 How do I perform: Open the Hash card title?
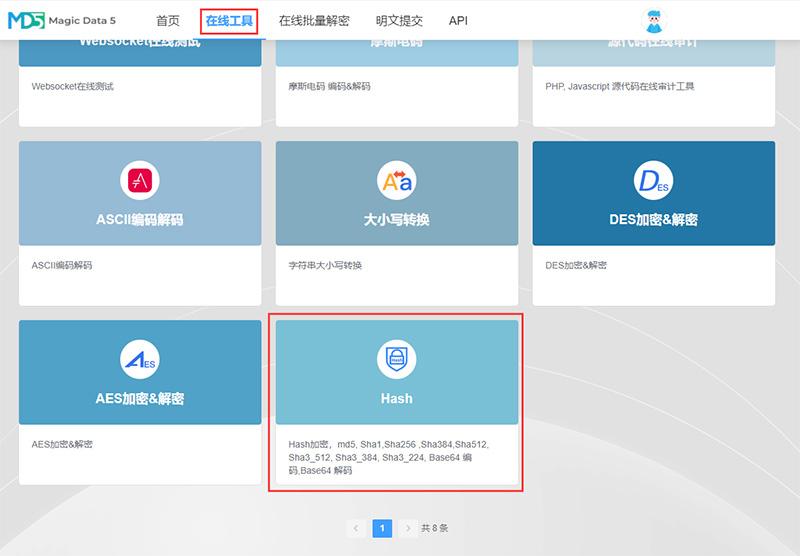396,398
